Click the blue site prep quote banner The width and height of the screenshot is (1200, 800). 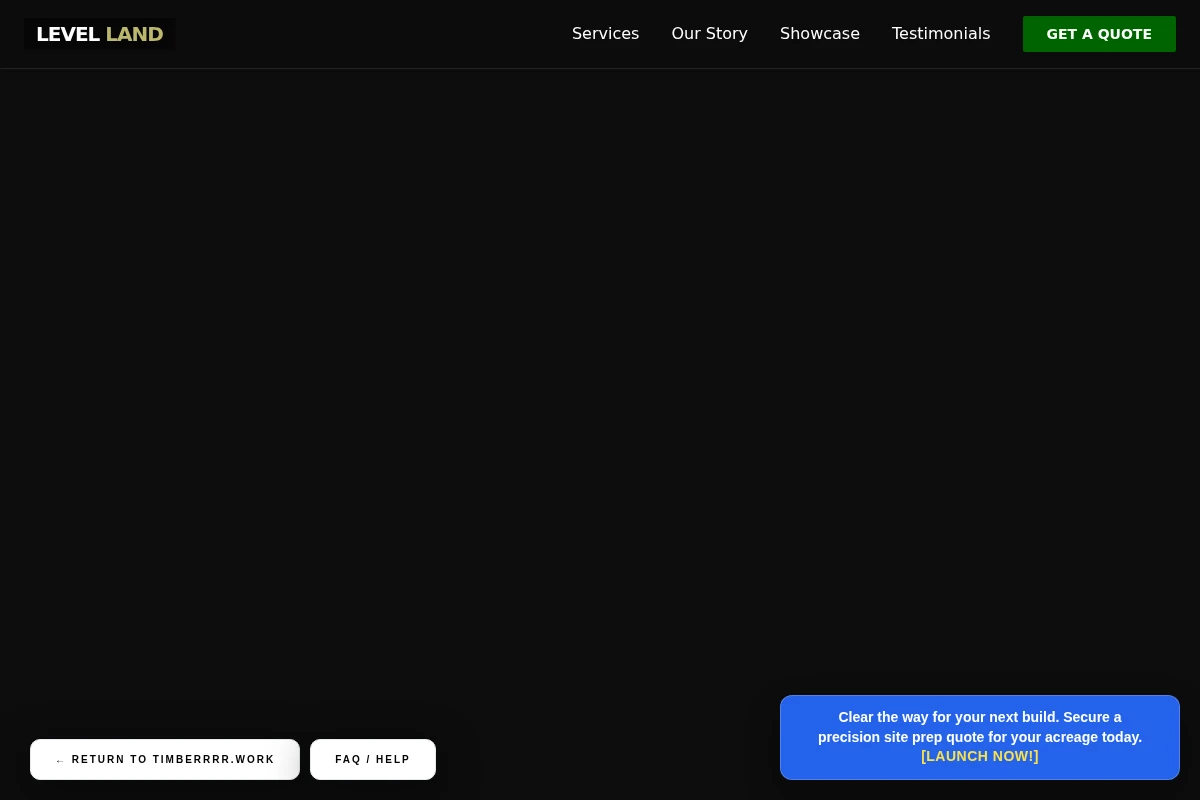[x=980, y=738]
